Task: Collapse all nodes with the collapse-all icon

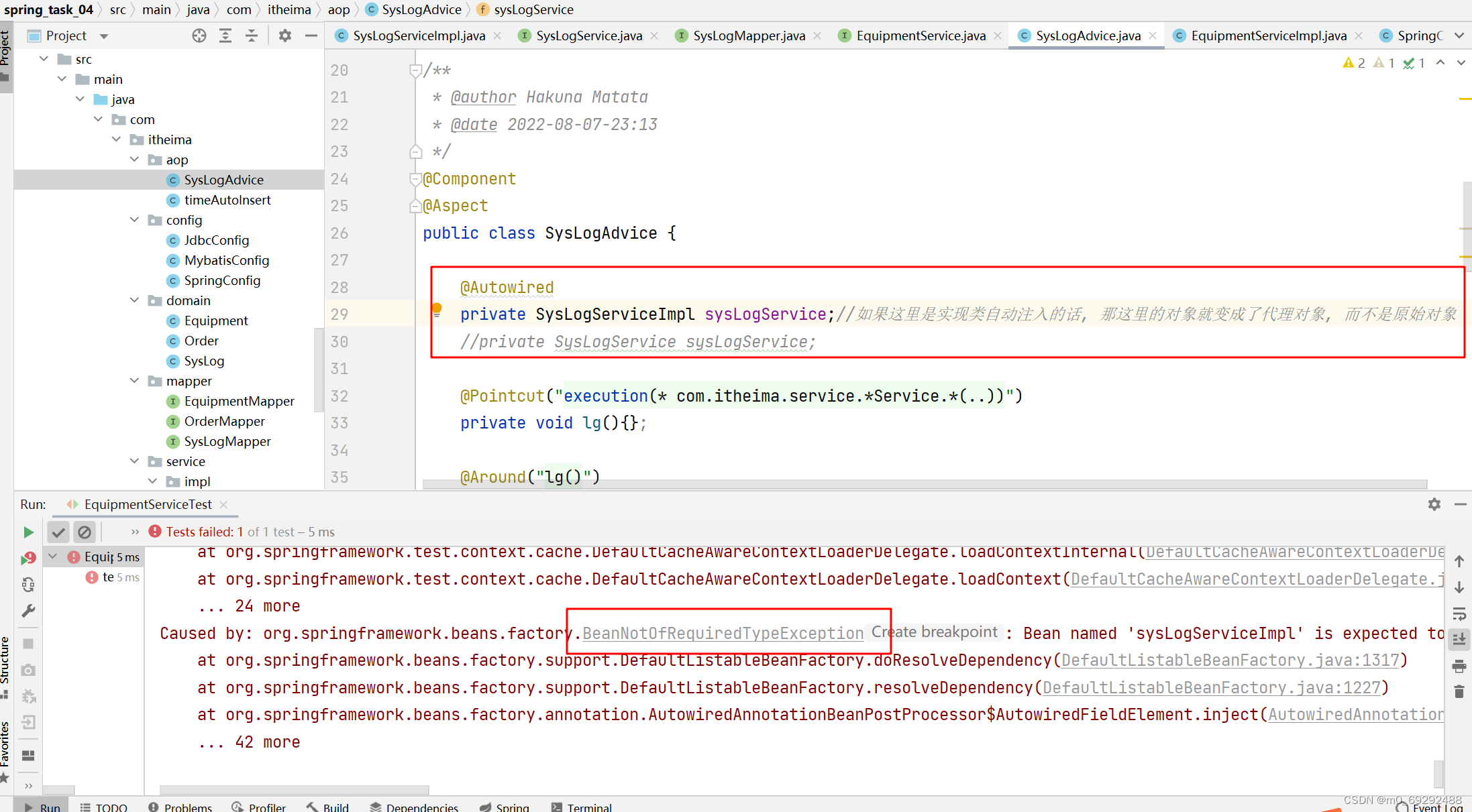Action: (x=252, y=35)
